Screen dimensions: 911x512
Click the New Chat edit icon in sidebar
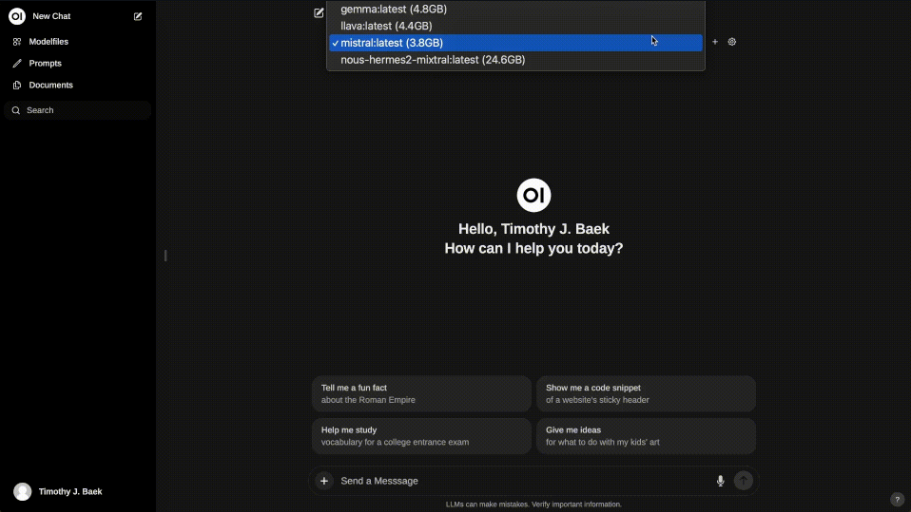tap(138, 16)
